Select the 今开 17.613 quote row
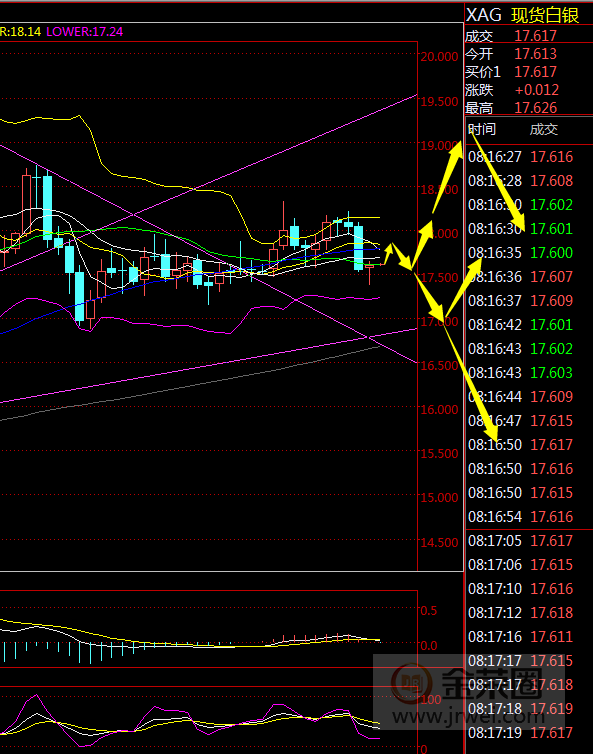This screenshot has width=593, height=754. (x=529, y=54)
